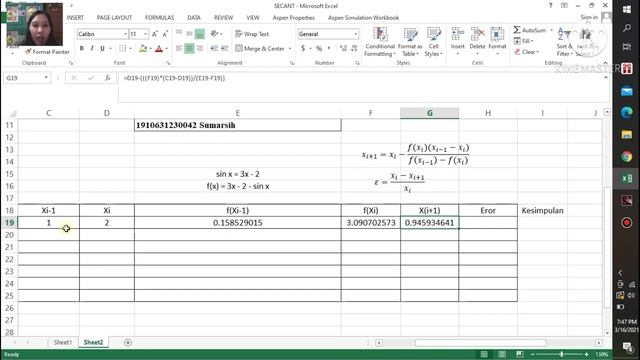Toggle Bold formatting

click(82, 49)
